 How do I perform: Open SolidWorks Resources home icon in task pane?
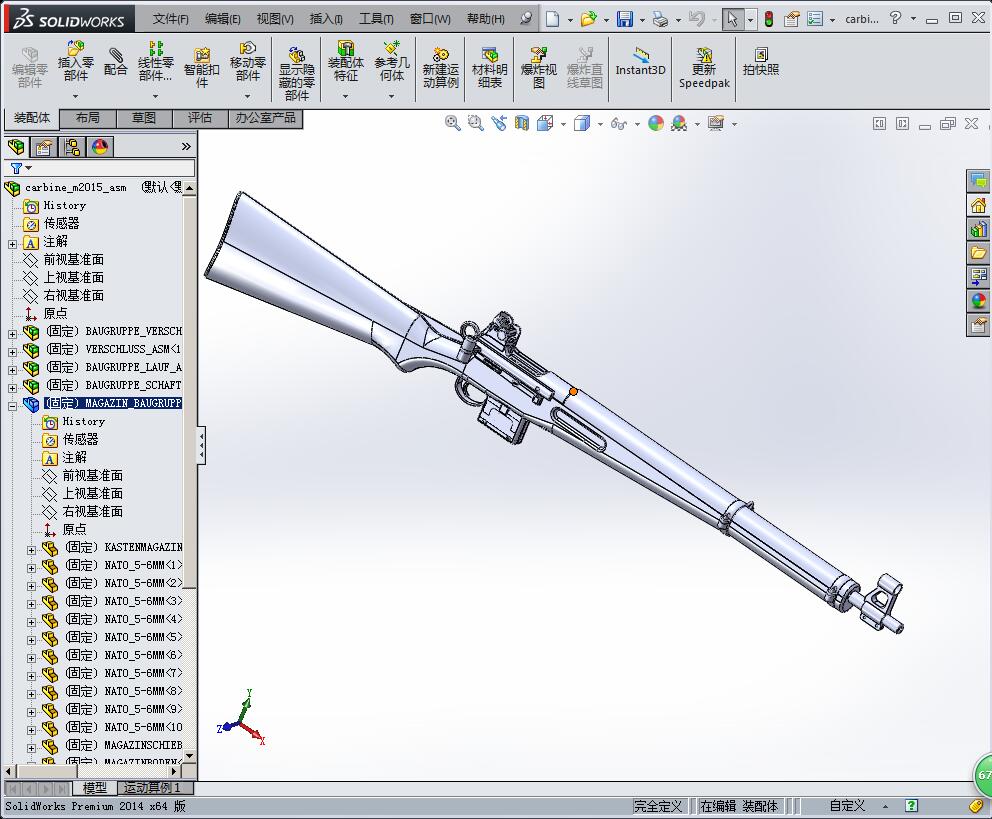(979, 206)
